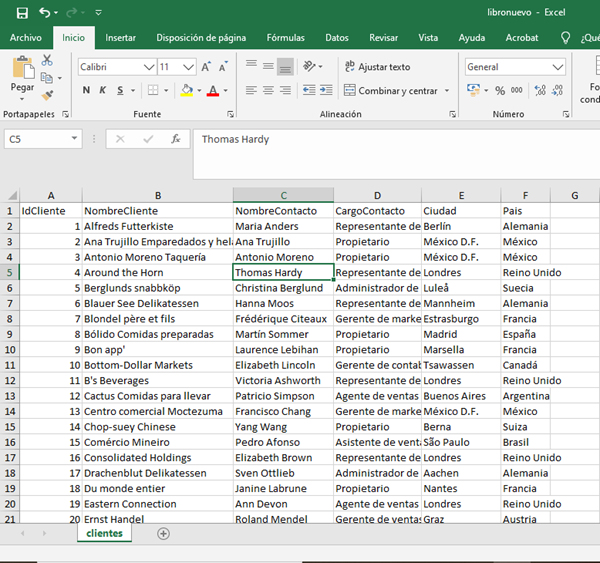Viewport: 600px width, 563px height.
Task: Add a new sheet with plus icon
Action: [164, 534]
